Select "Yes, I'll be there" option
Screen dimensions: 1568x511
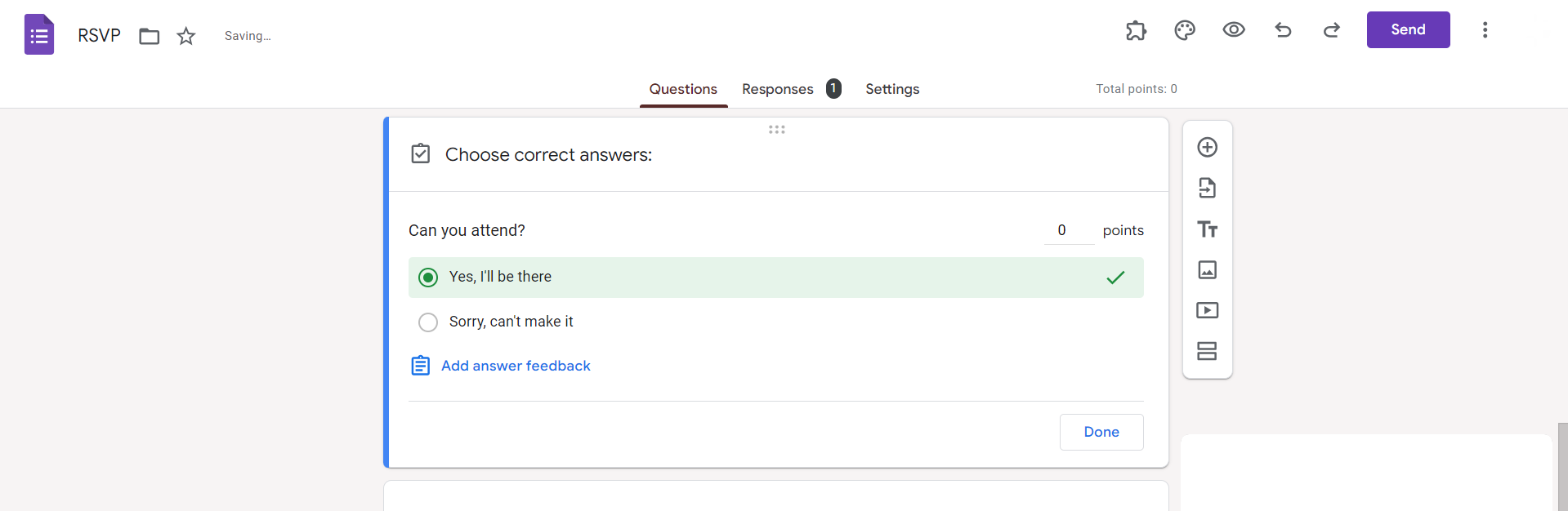point(428,278)
